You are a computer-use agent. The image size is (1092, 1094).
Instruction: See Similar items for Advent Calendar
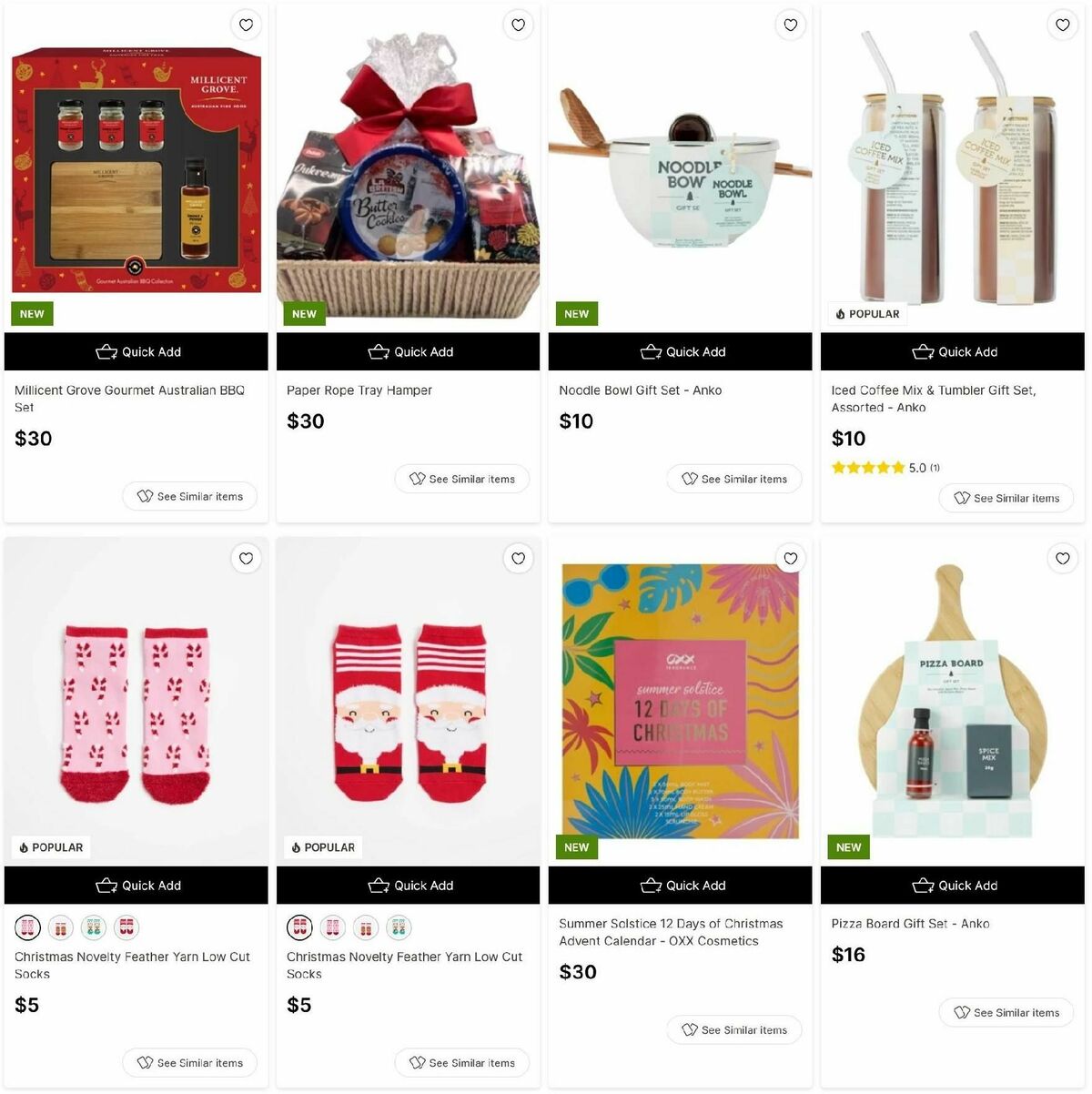(x=734, y=1029)
